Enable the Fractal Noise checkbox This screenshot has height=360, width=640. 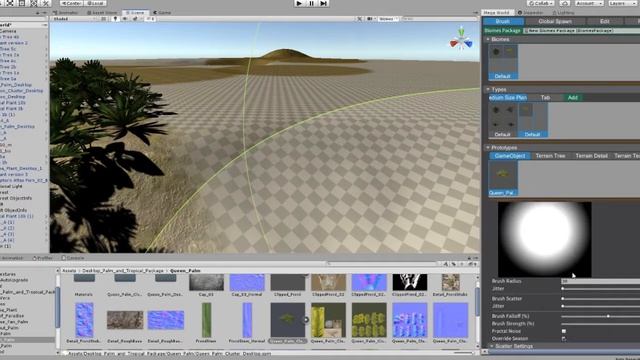point(564,331)
